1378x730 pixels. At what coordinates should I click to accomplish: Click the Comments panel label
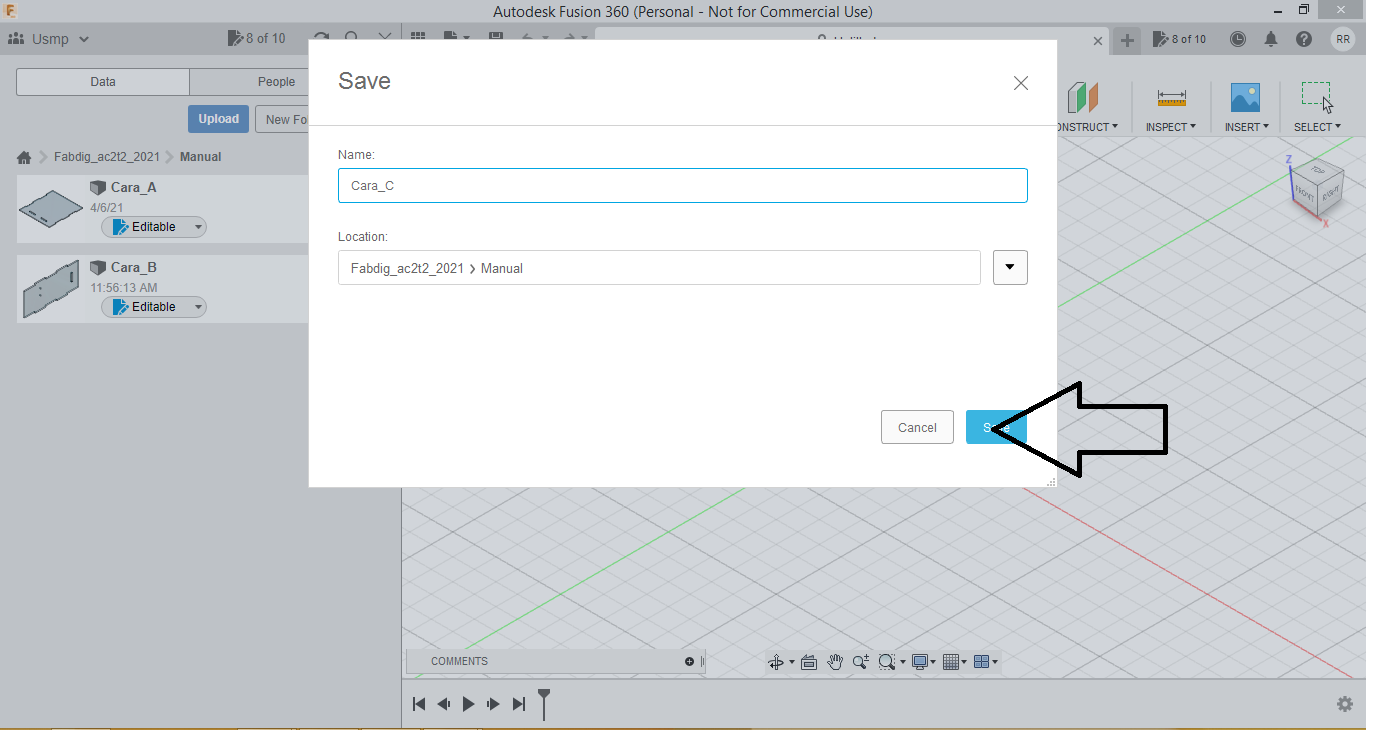[459, 661]
